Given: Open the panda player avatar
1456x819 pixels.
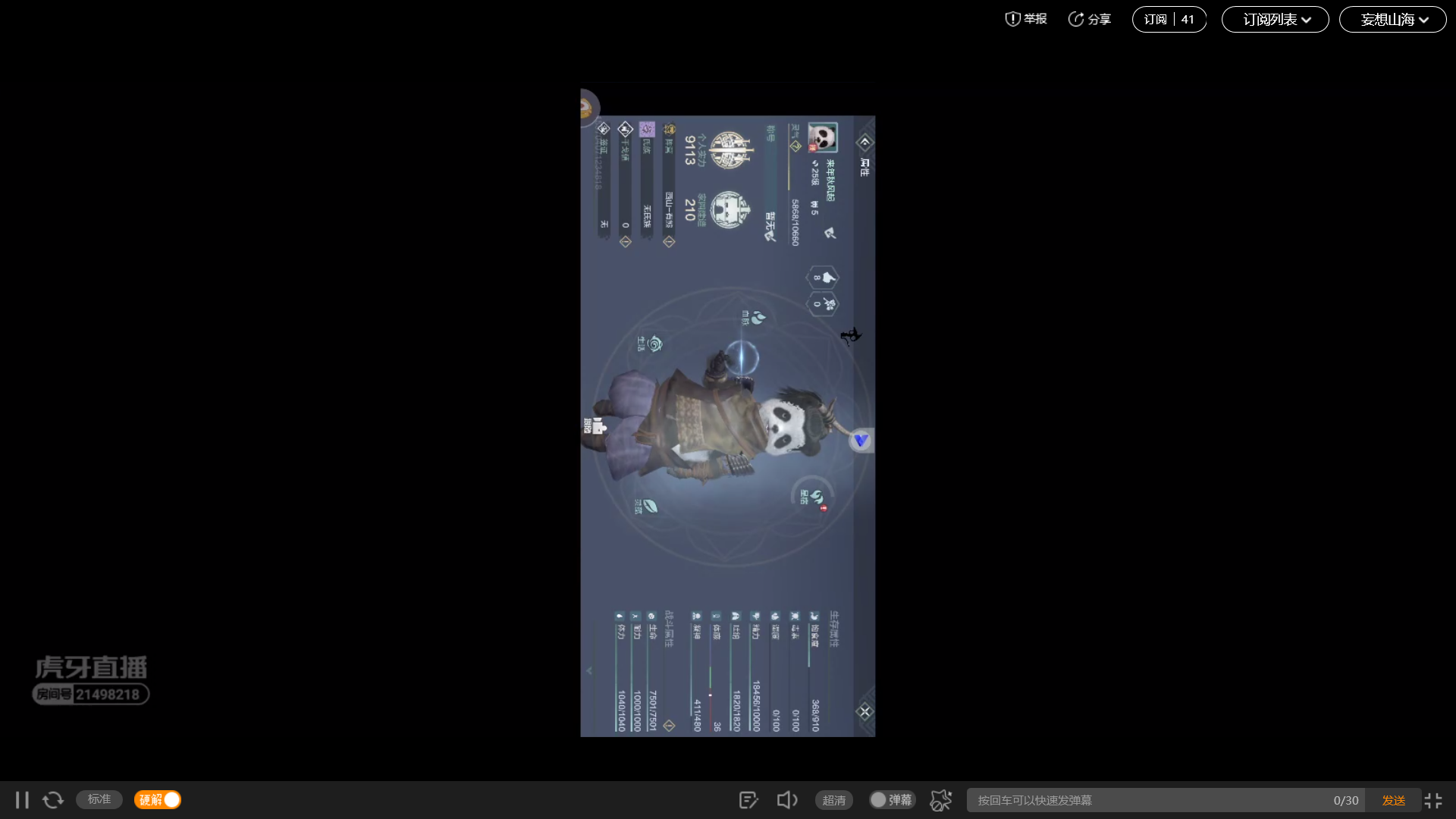Looking at the screenshot, I should (822, 138).
